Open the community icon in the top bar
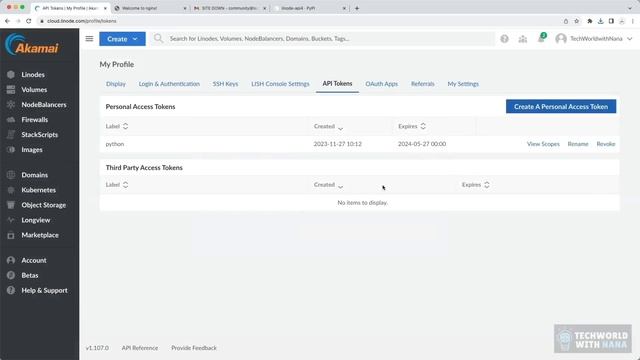The height and width of the screenshot is (360, 640). pyautogui.click(x=522, y=39)
